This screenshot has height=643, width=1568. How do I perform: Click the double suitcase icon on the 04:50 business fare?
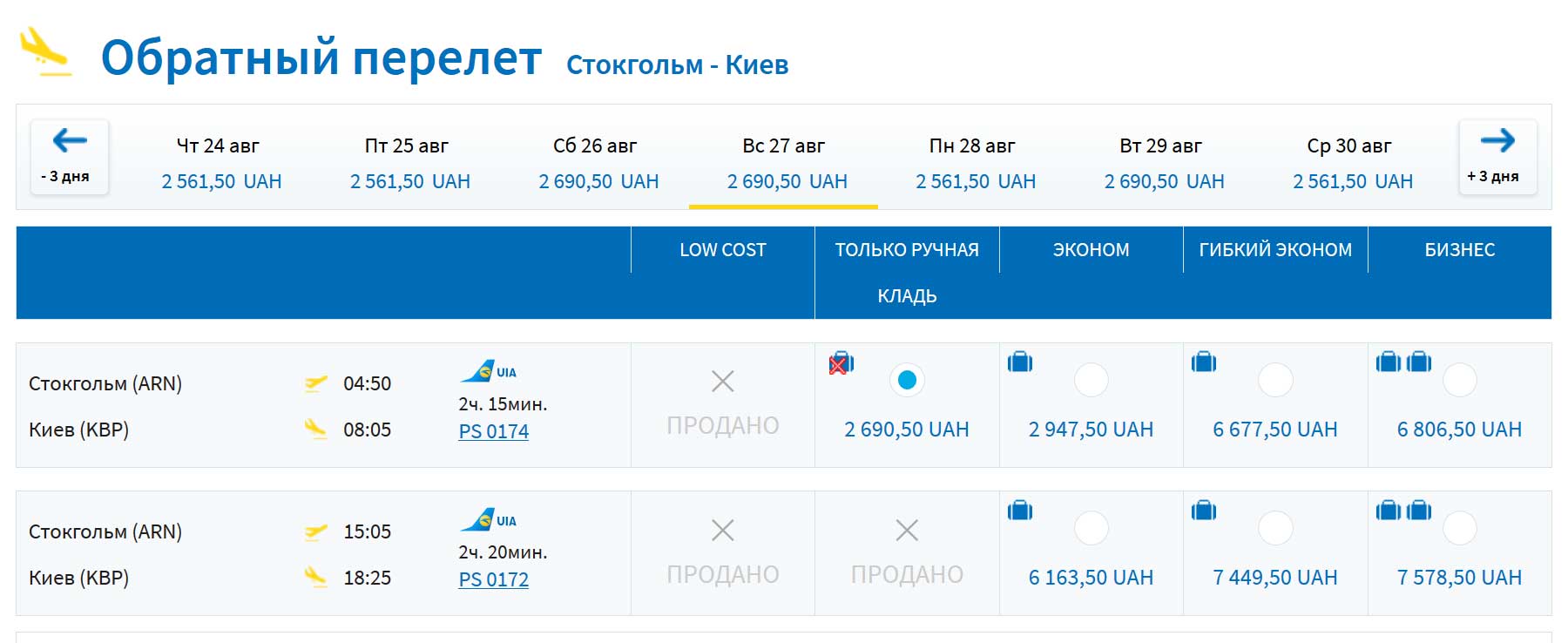(x=1403, y=361)
